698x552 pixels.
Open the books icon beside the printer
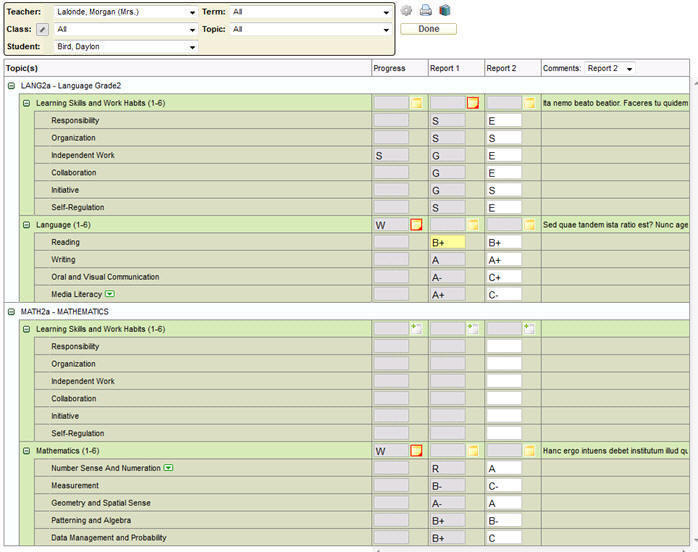(445, 11)
